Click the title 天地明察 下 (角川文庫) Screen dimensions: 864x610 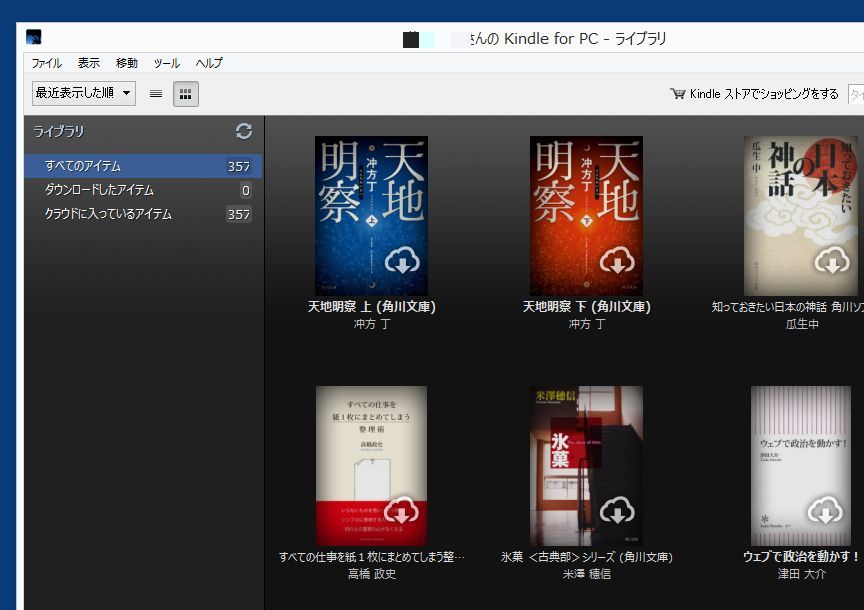pyautogui.click(x=586, y=306)
